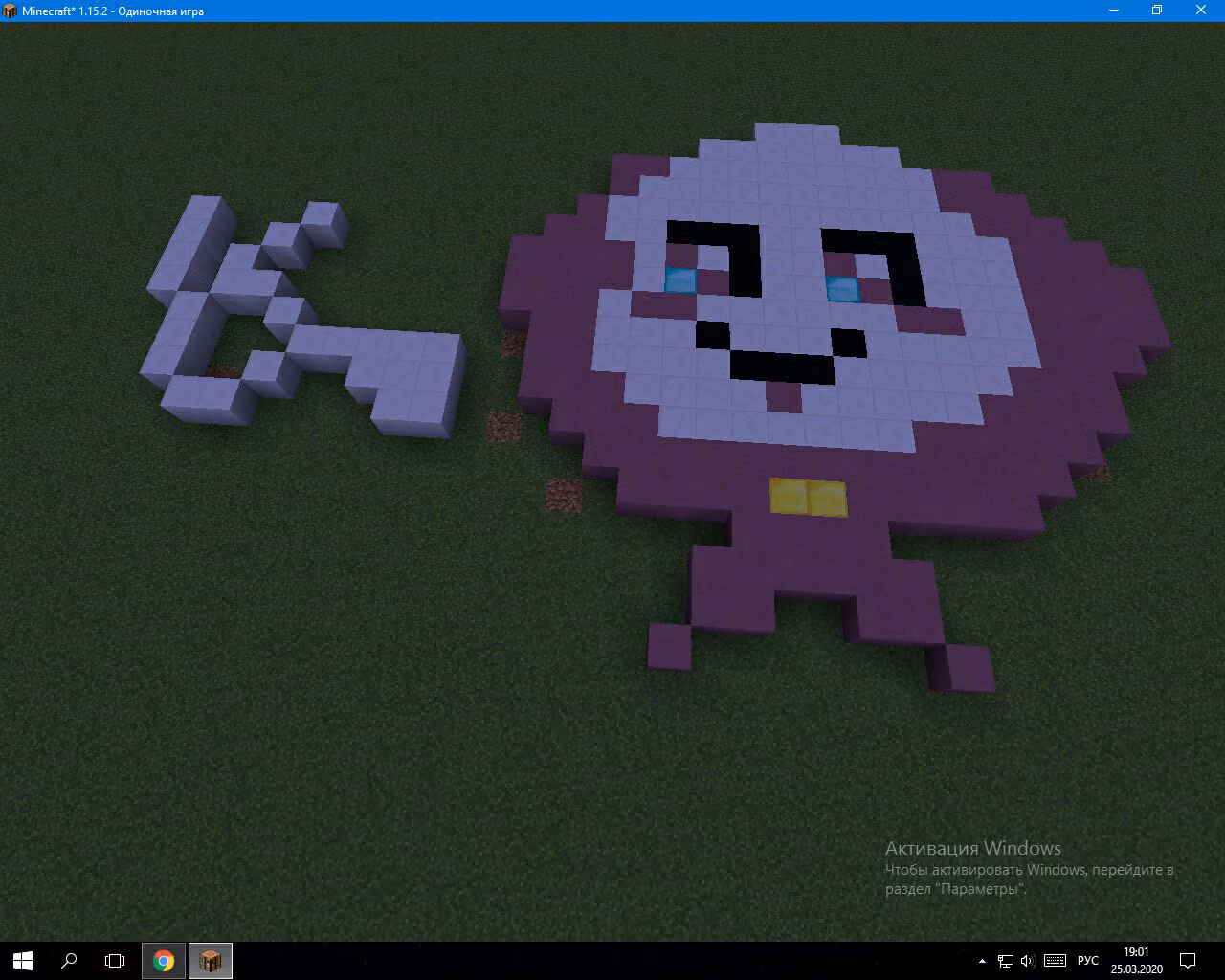Open network settings from the tray

(1006, 961)
